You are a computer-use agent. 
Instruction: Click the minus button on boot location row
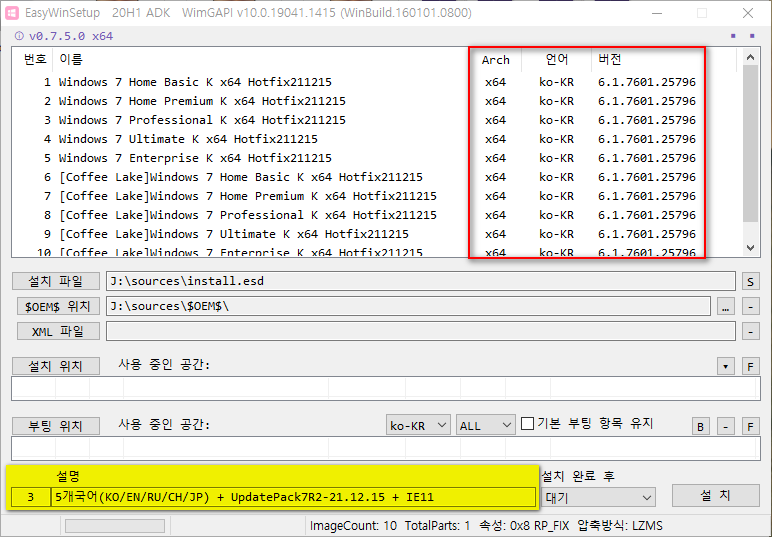[725, 426]
